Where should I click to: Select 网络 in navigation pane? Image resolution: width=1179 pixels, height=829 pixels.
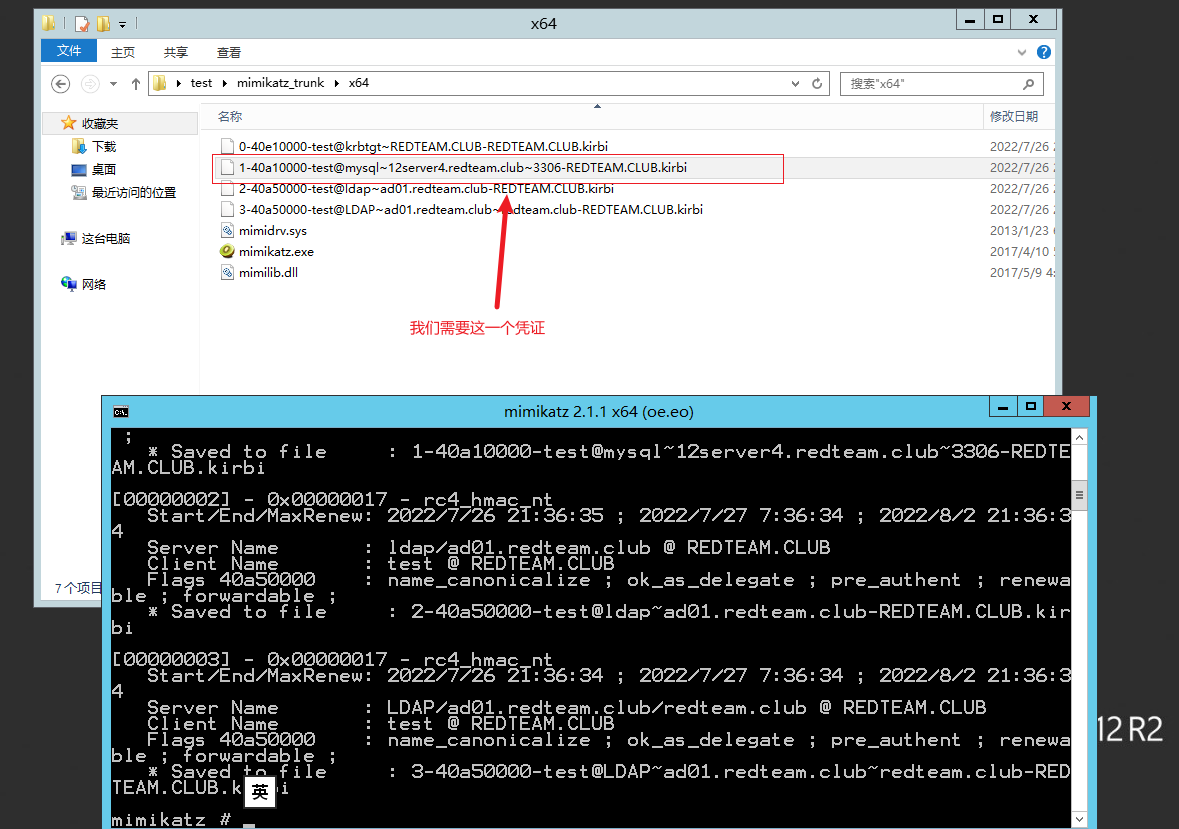click(94, 285)
